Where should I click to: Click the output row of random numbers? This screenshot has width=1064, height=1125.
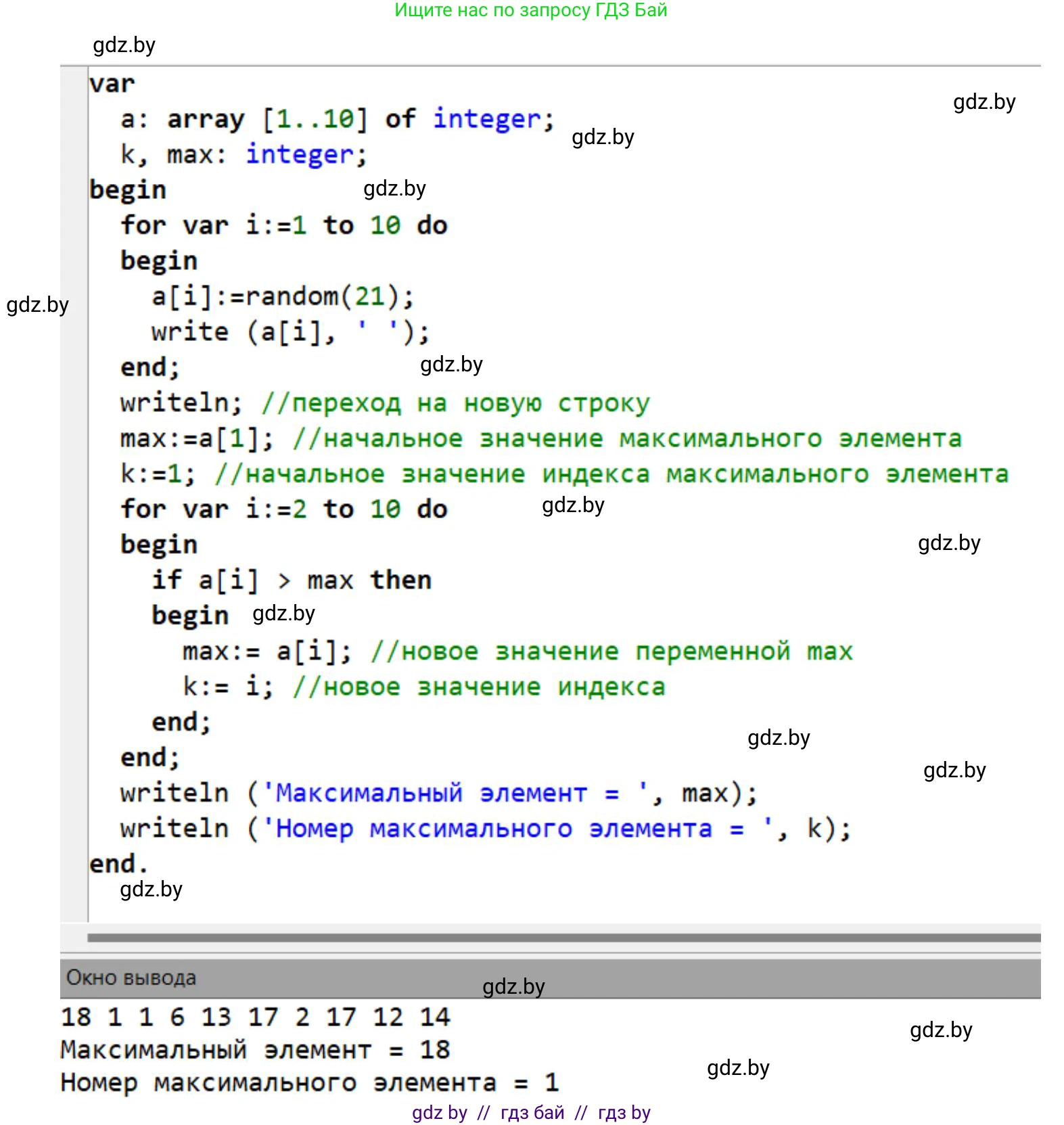pyautogui.click(x=255, y=1017)
